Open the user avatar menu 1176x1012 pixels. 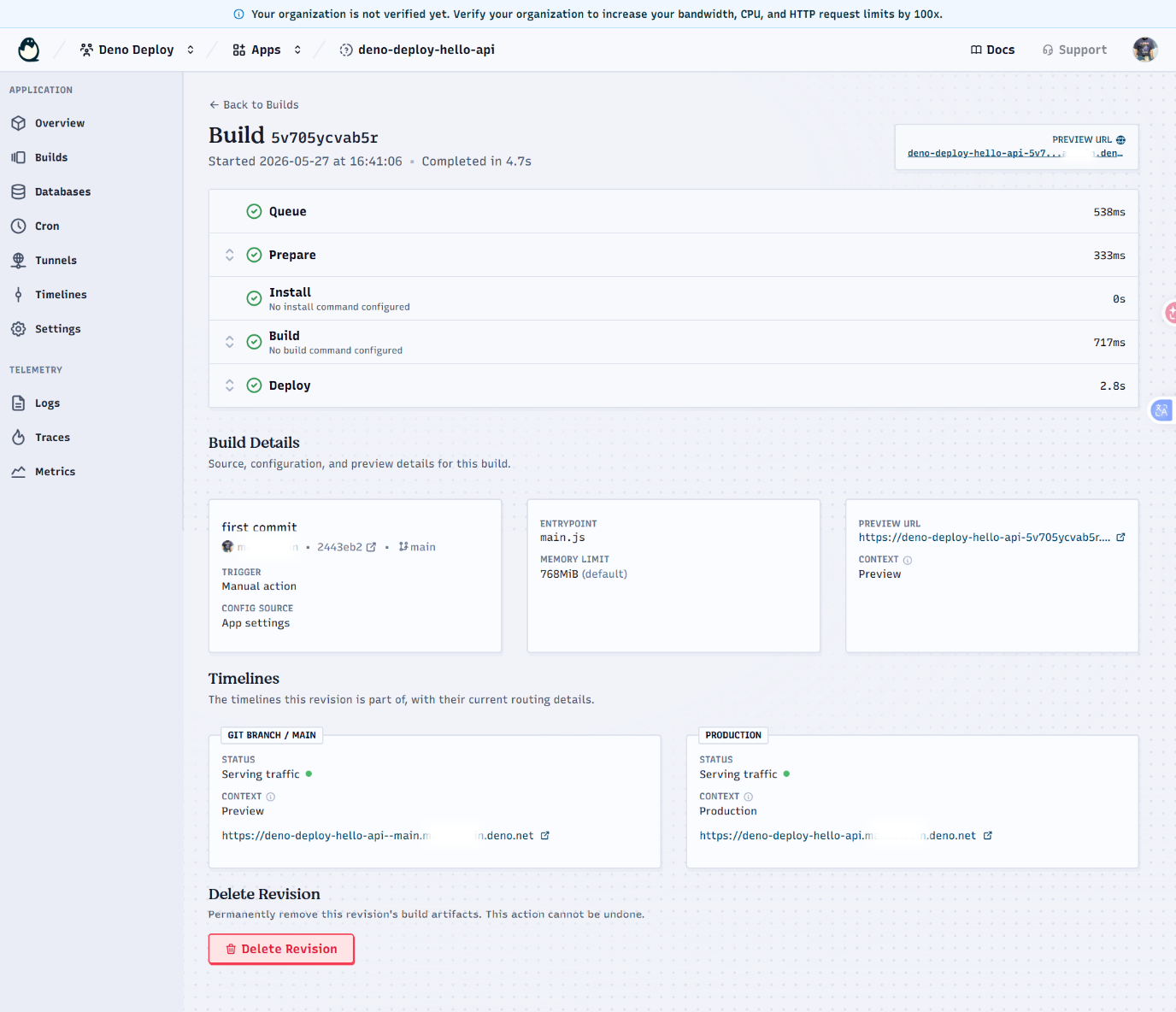coord(1144,50)
